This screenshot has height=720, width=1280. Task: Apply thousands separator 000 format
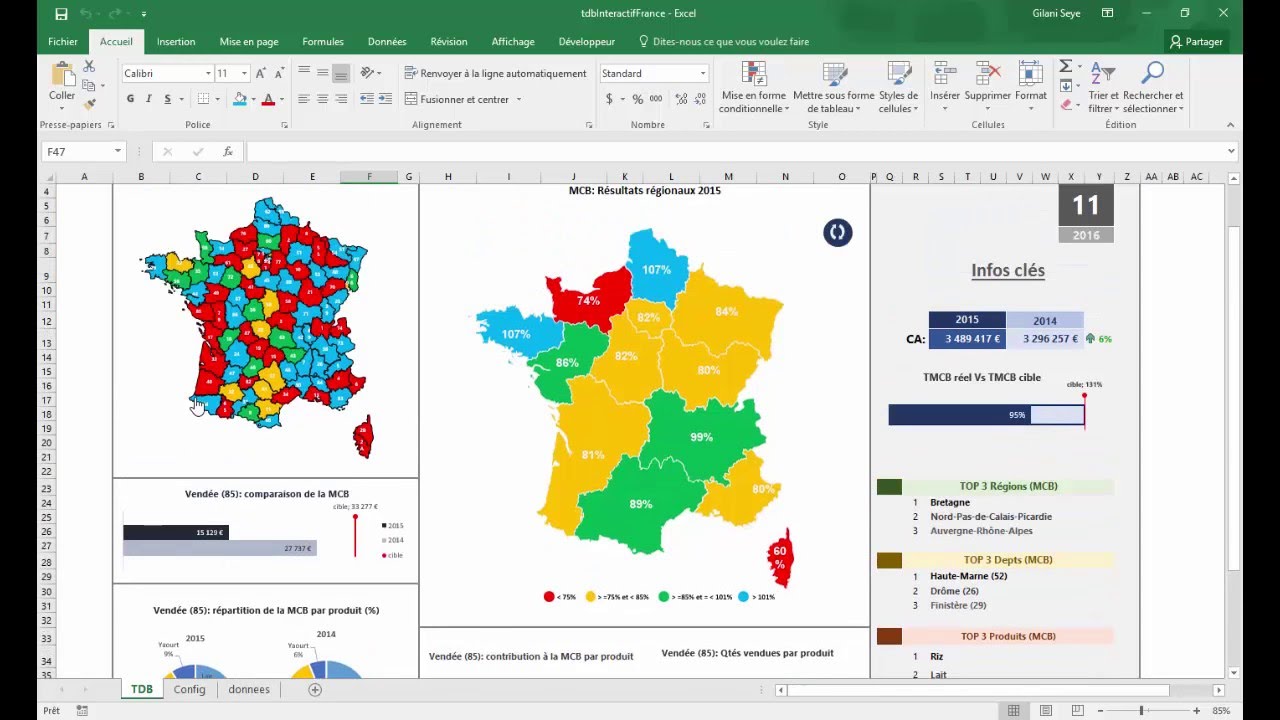click(x=656, y=99)
